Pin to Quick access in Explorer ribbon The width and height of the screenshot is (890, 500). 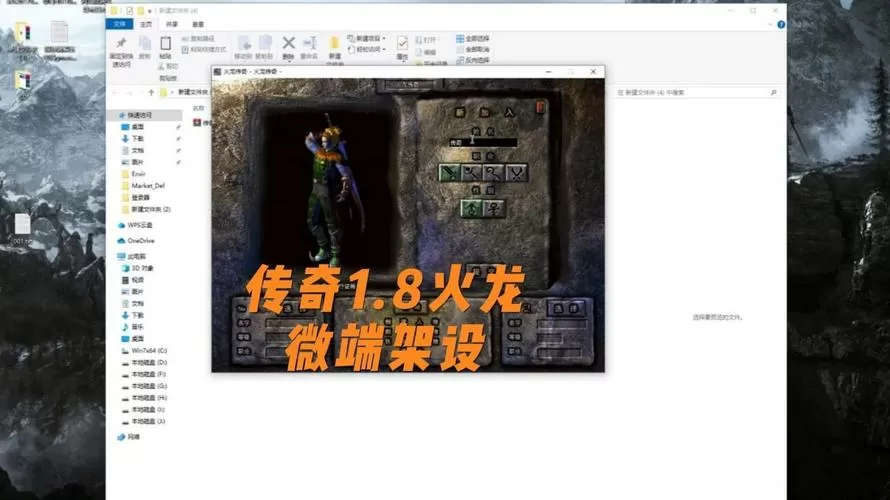[121, 52]
